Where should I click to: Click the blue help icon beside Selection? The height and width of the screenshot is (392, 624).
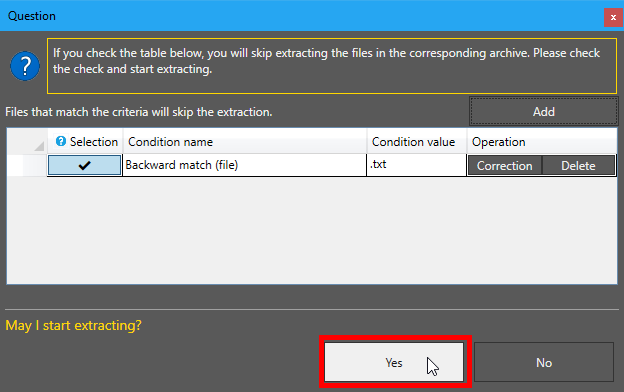61,141
